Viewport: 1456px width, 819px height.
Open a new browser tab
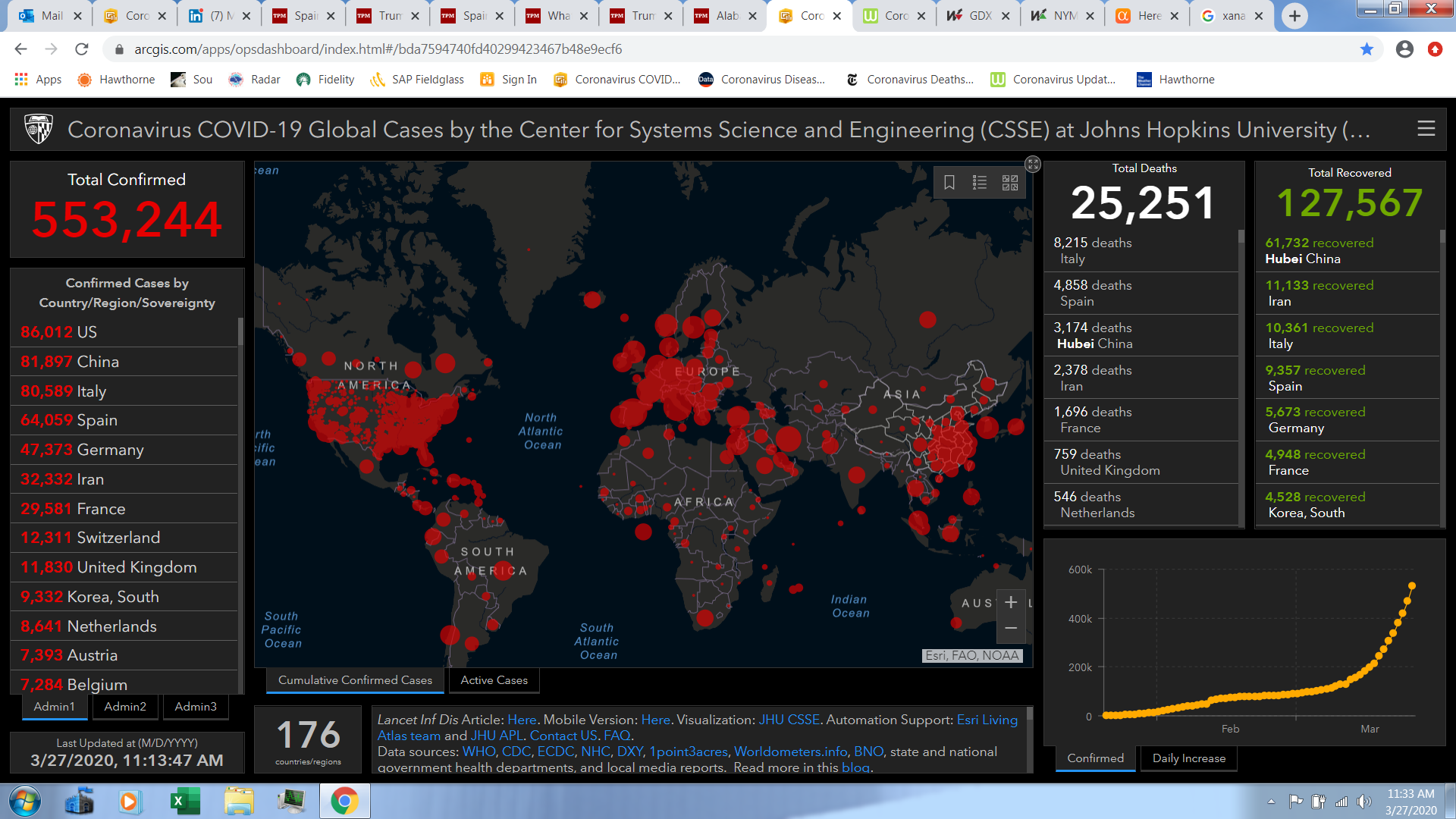pyautogui.click(x=1294, y=16)
